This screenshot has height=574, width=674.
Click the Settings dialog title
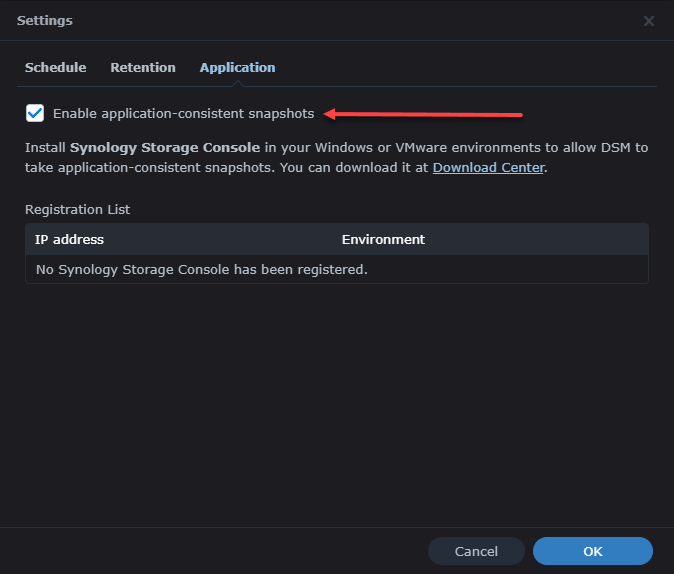[x=45, y=21]
